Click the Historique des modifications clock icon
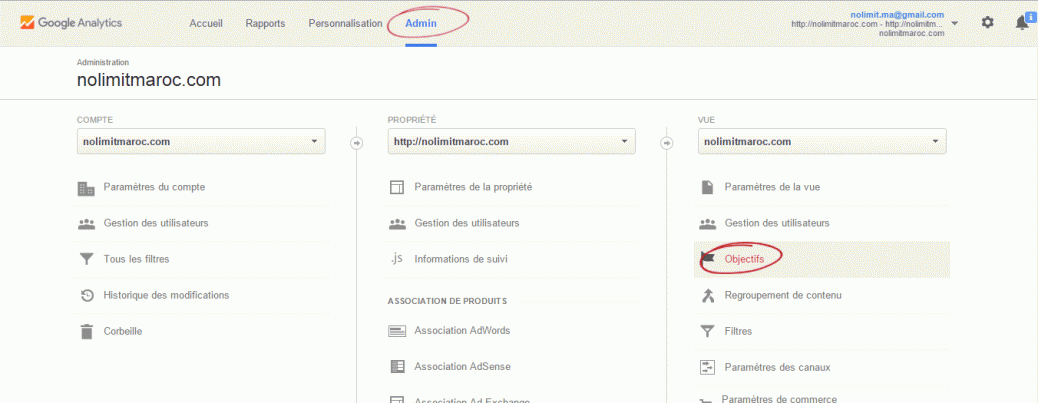The height and width of the screenshot is (403, 1038). (x=86, y=295)
